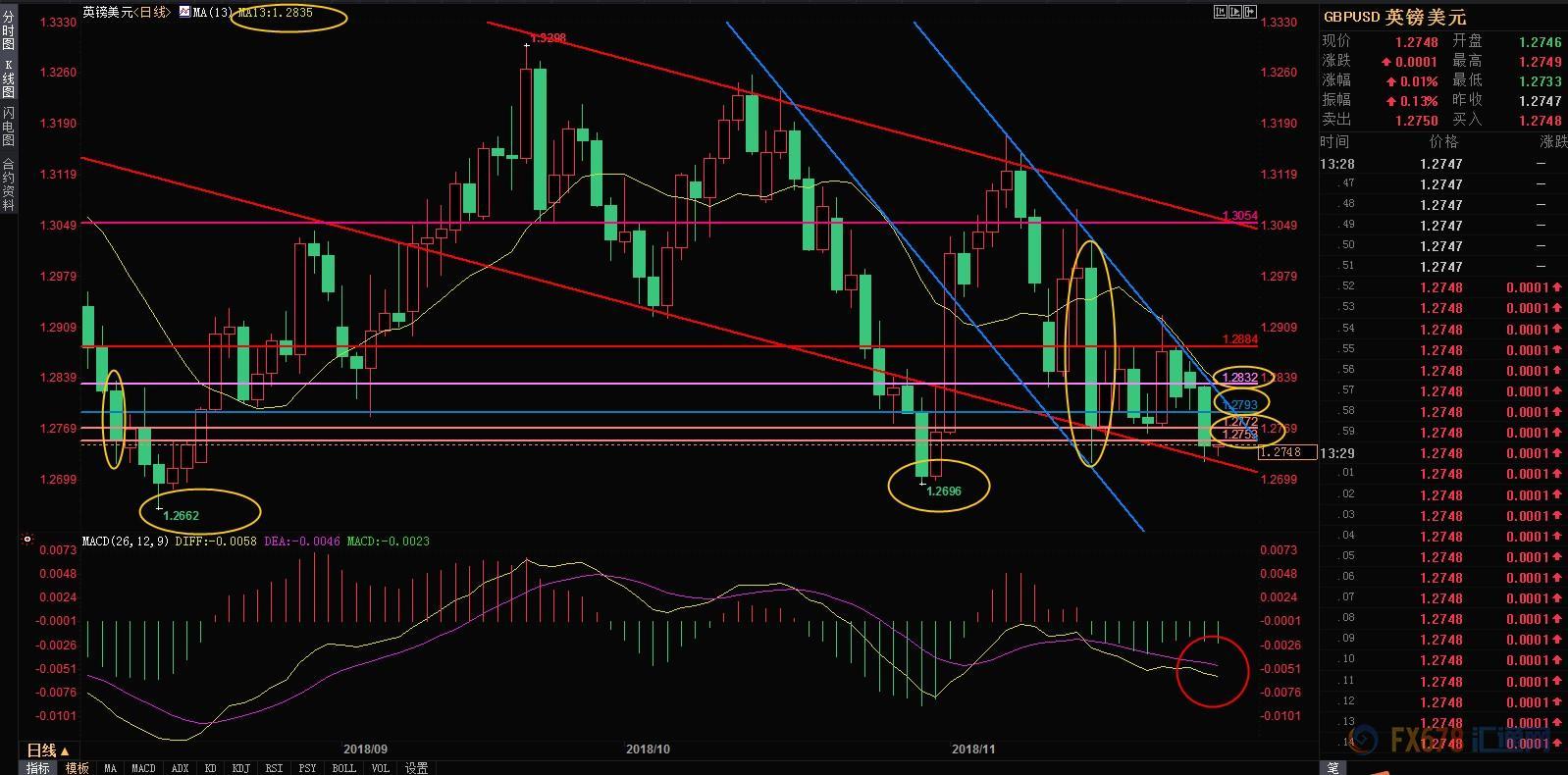1568x775 pixels.
Task: Click the 1.3298 high price label
Action: tap(549, 38)
